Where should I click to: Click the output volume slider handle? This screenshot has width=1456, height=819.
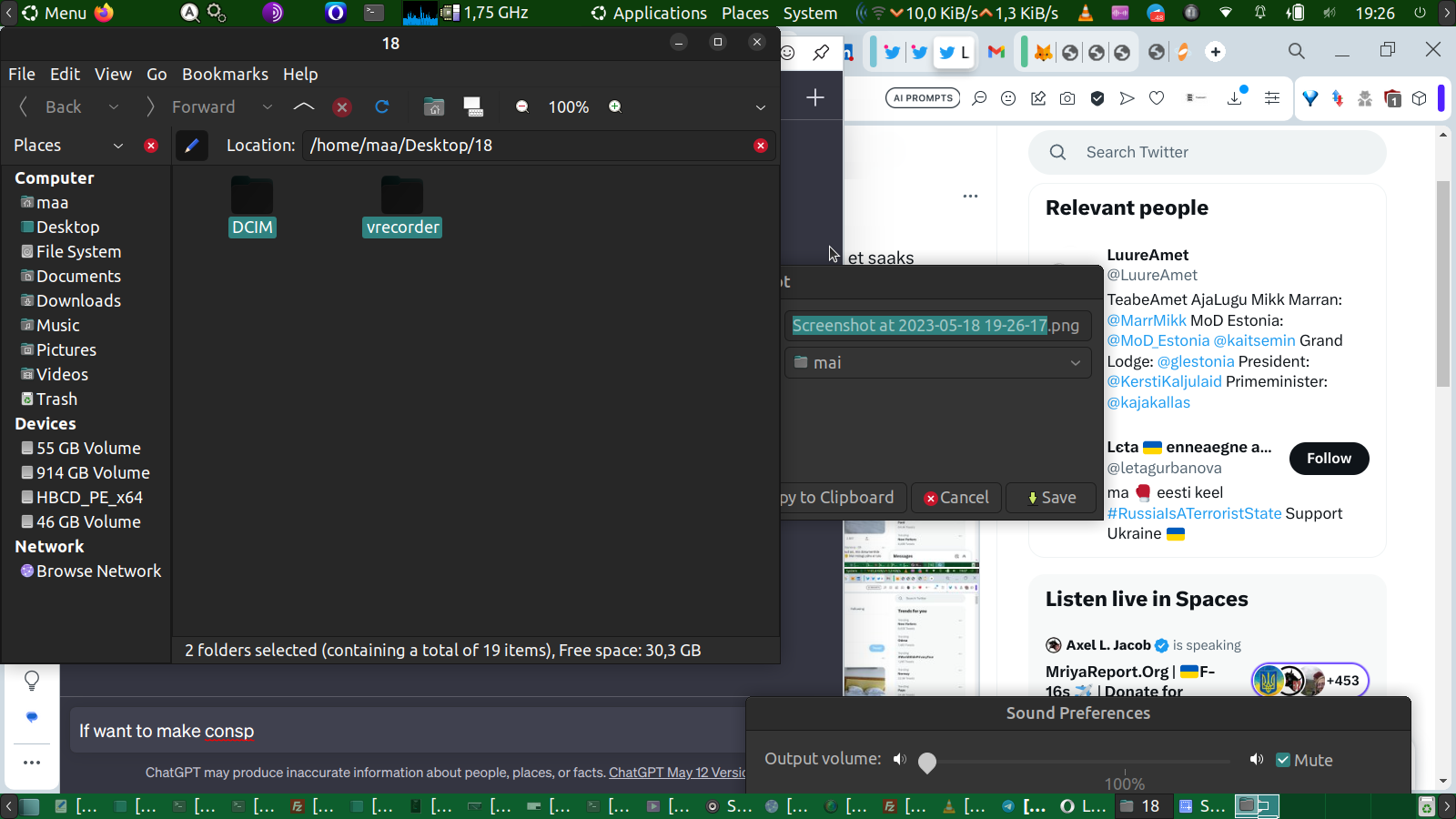pos(927,763)
